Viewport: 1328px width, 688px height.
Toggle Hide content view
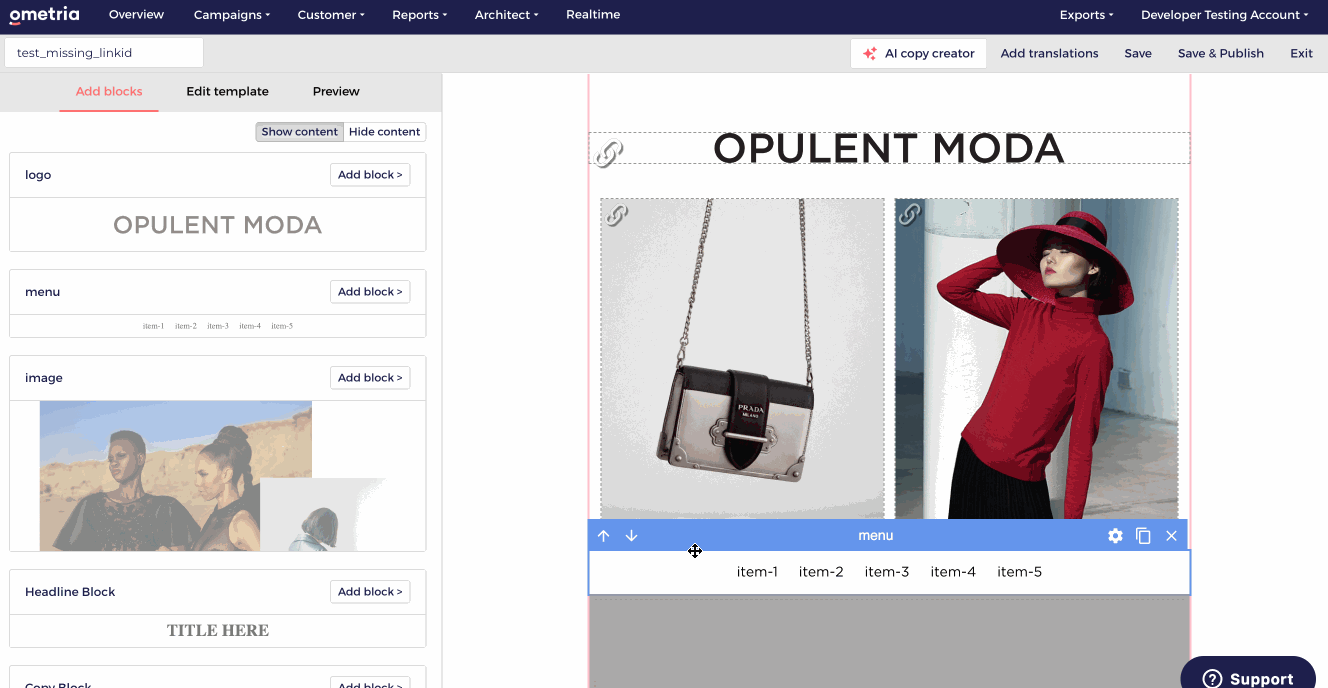click(385, 132)
